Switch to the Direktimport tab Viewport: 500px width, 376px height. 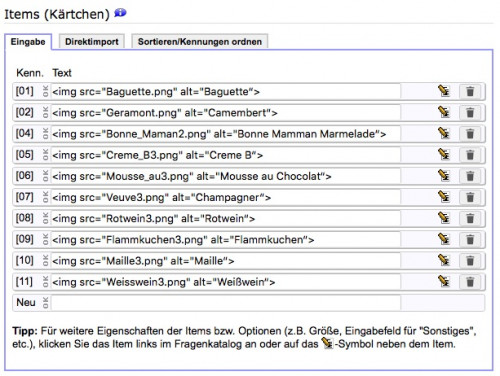click(x=92, y=42)
